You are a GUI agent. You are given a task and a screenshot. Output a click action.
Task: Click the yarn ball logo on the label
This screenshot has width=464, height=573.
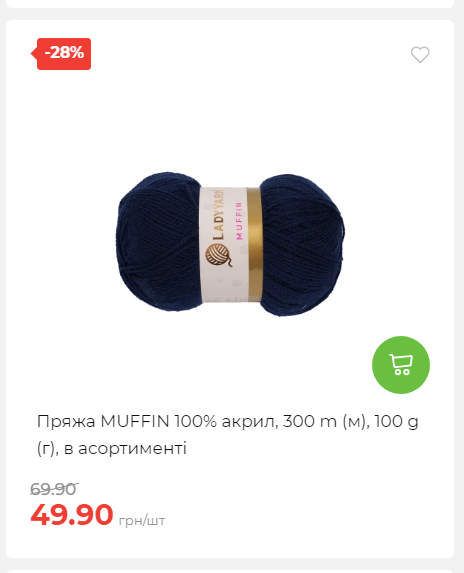point(218,255)
